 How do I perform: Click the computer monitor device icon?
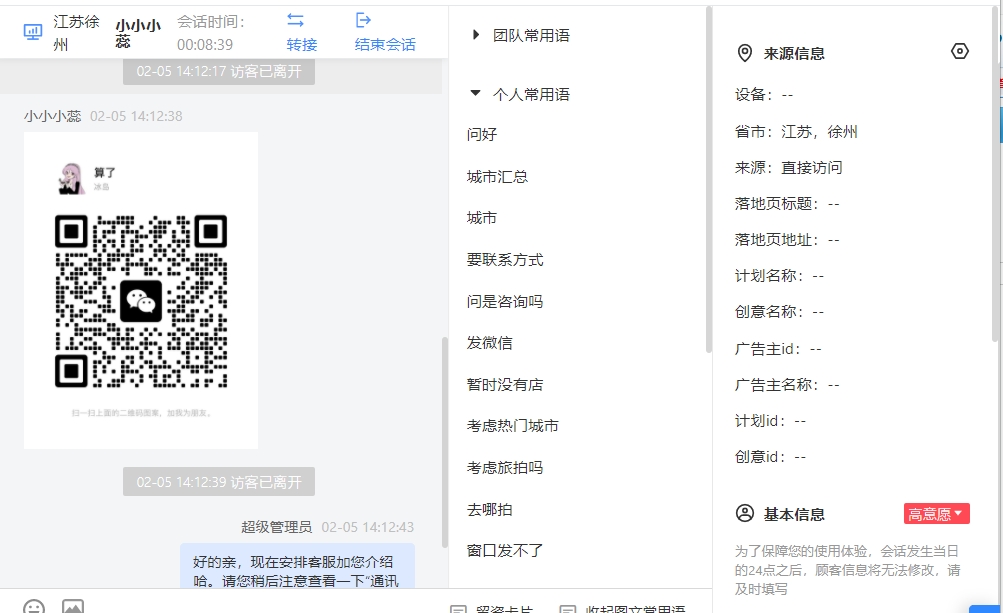(33, 31)
